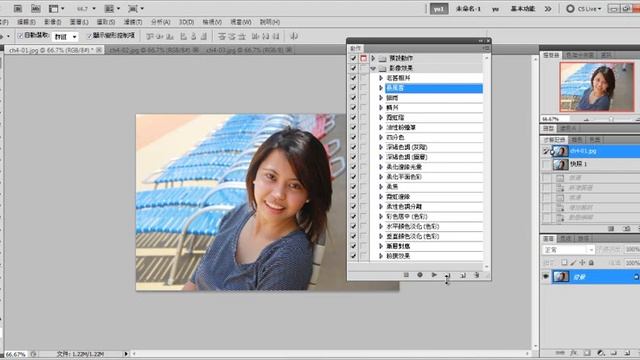The width and height of the screenshot is (640, 360).
Task: Begin recording with the Actions record button
Action: [x=420, y=275]
